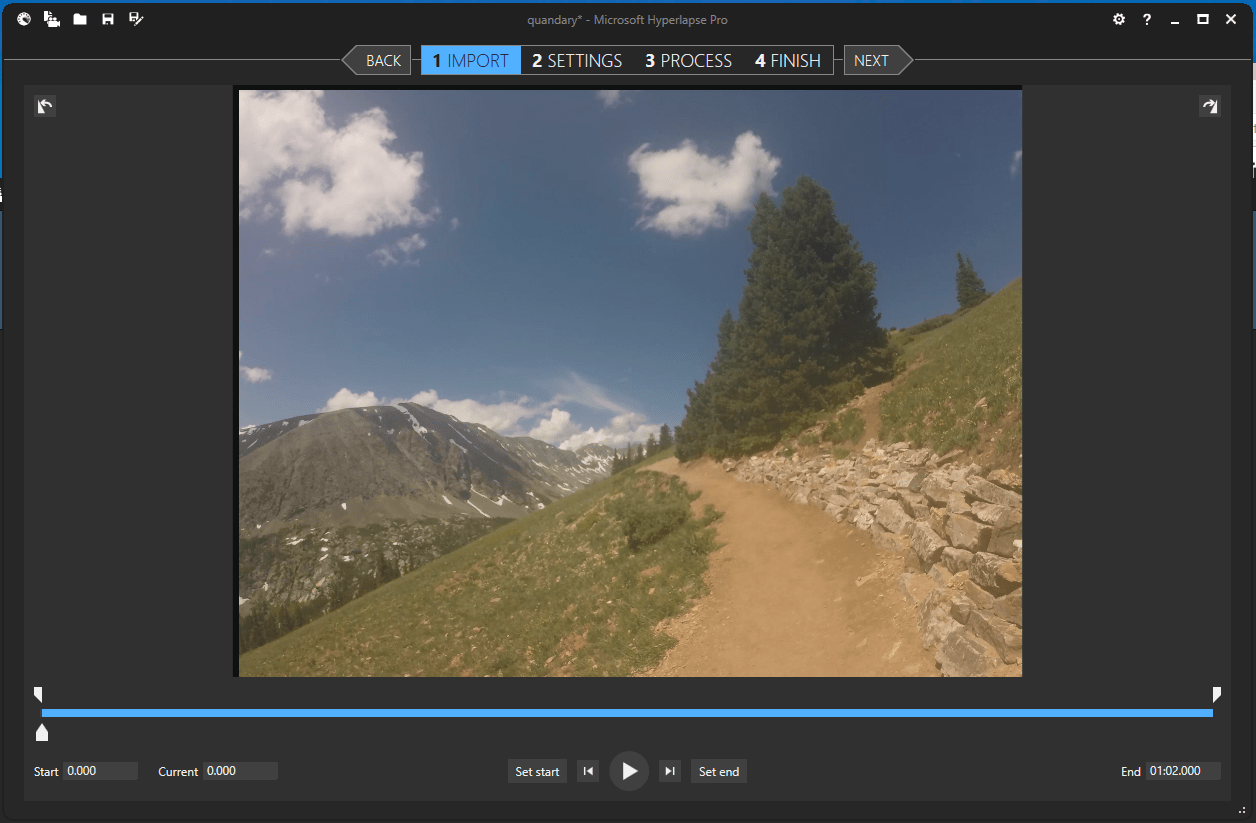Jump to the next frame
The image size is (1256, 823).
tap(670, 771)
